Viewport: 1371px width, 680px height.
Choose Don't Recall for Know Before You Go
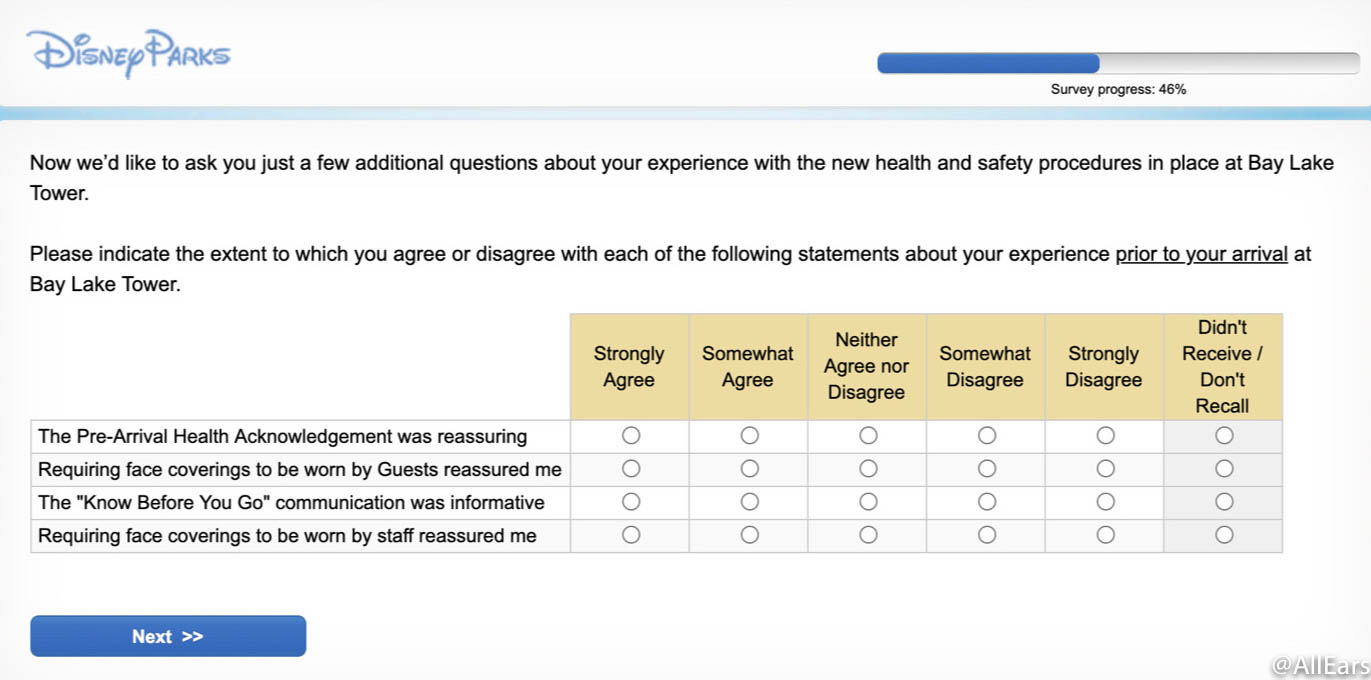click(x=1224, y=501)
